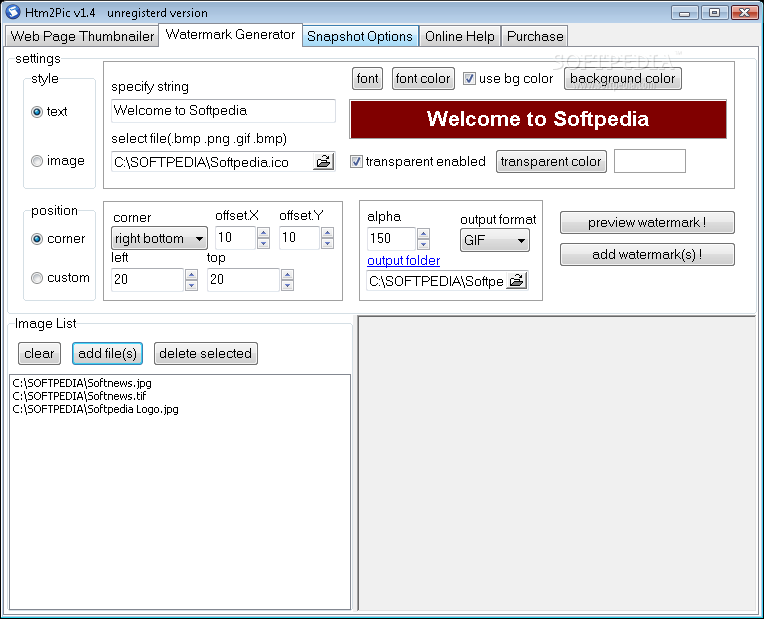Screen dimensions: 764x619
Task: Decrease alpha value with down arrow
Action: pos(423,244)
